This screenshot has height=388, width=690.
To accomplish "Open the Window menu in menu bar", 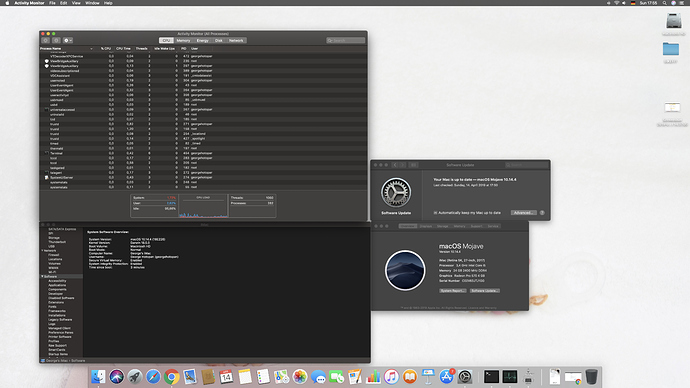I will click(x=92, y=3).
